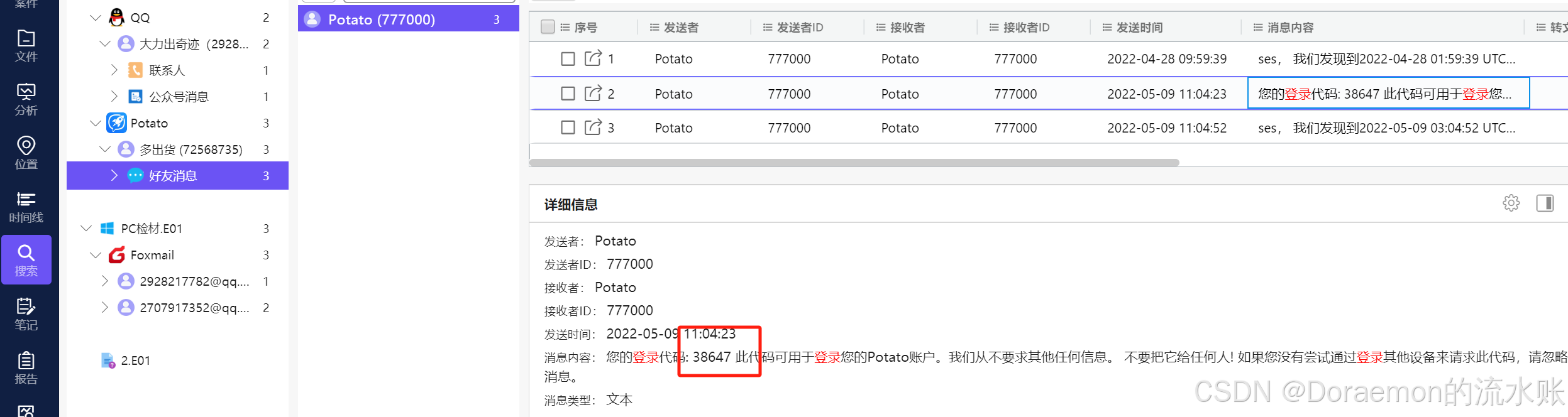Click the avatar in Potato (777000) conversation
Image resolution: width=1568 pixels, height=417 pixels.
click(x=312, y=19)
